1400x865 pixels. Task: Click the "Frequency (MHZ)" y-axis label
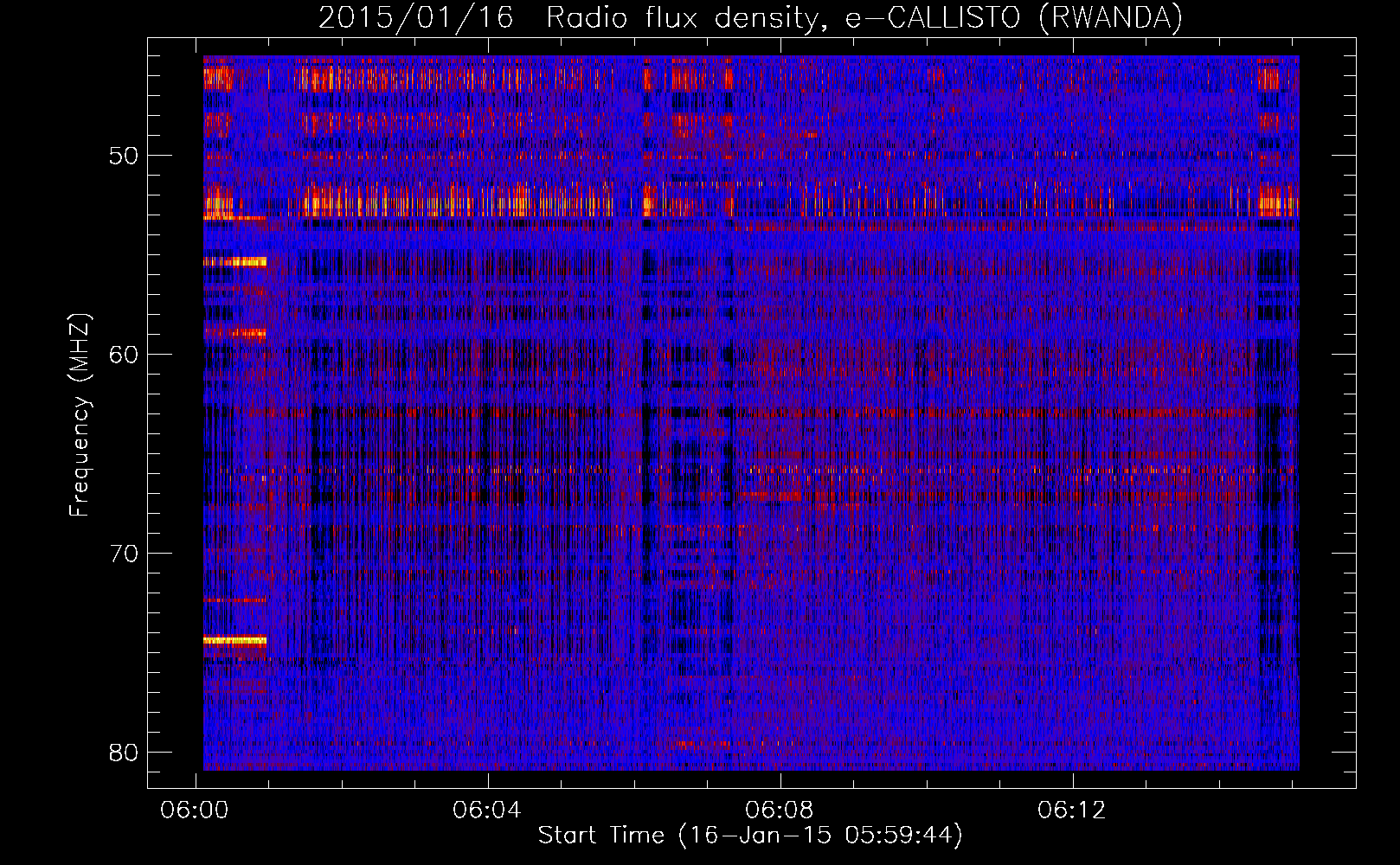[80, 415]
